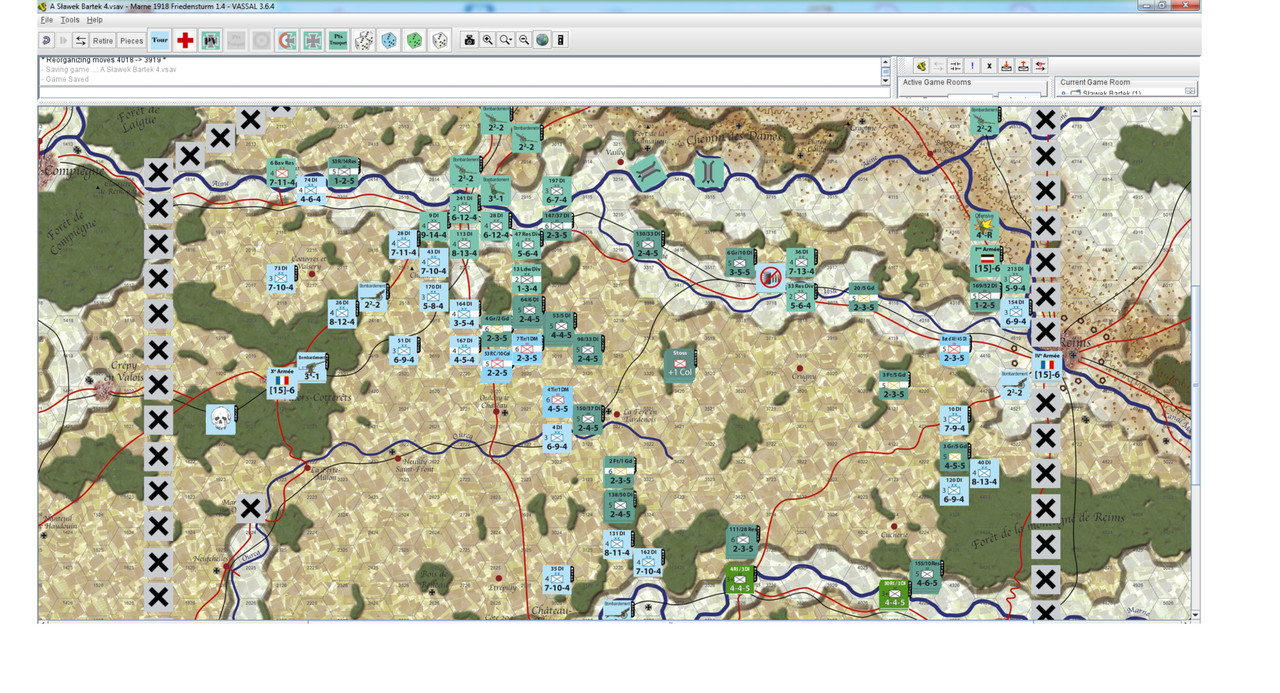This screenshot has height=693, width=1280.
Task: Click the grayed disconnect arrows icon
Action: (x=938, y=66)
